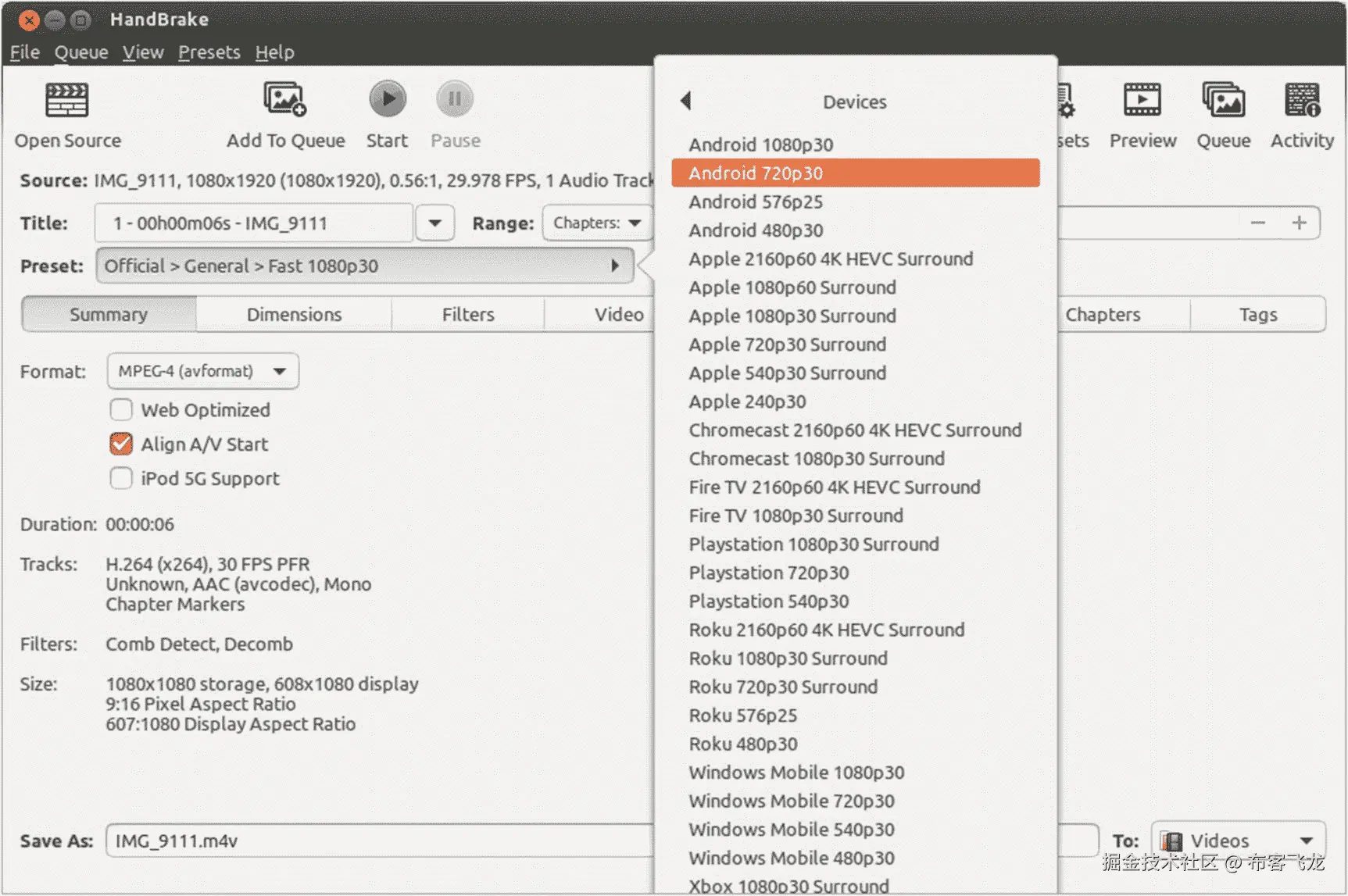
Task: Open the Queue menu in the menu bar
Action: tap(81, 52)
